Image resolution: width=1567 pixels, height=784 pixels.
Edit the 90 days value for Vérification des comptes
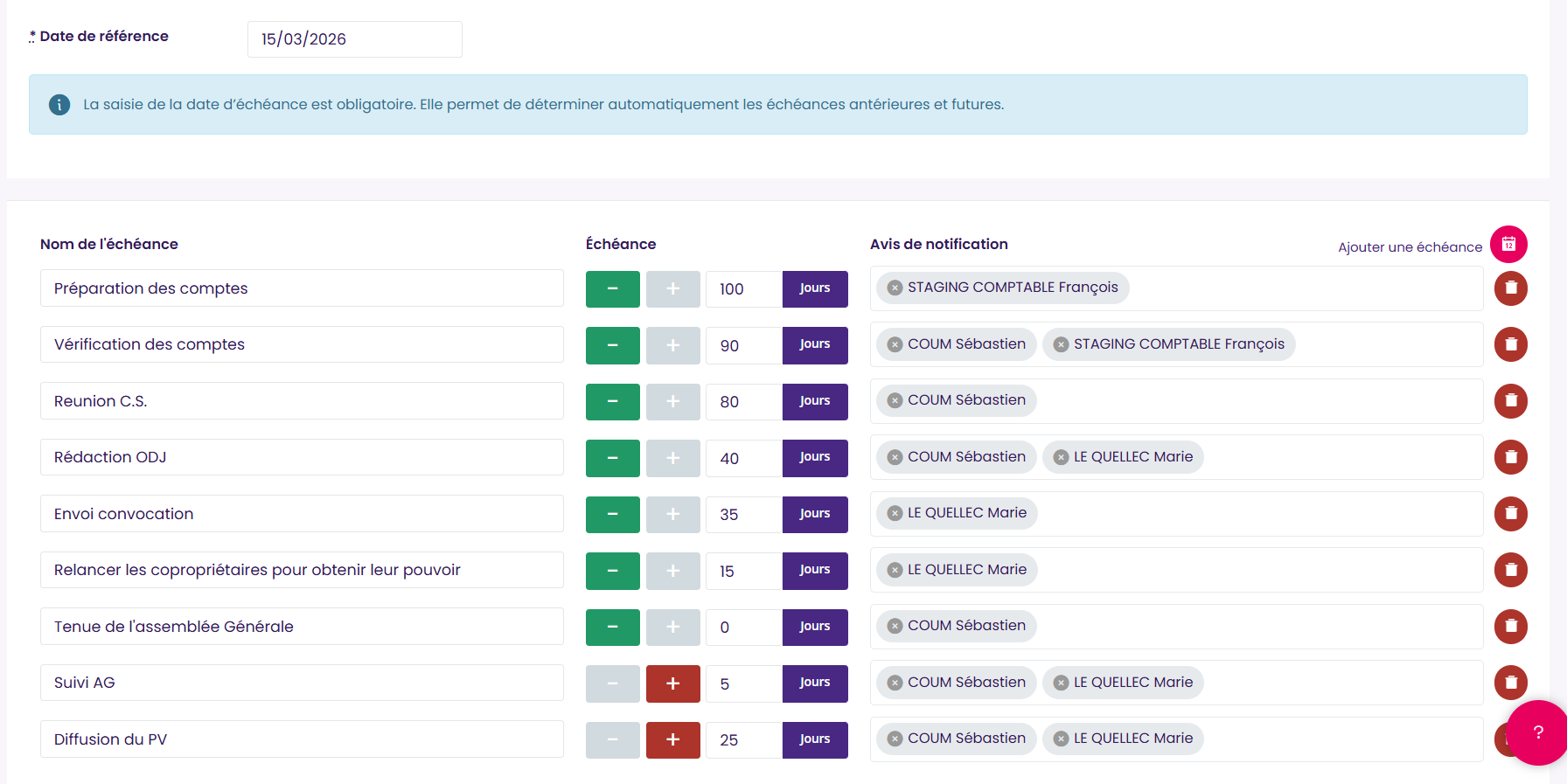(744, 345)
